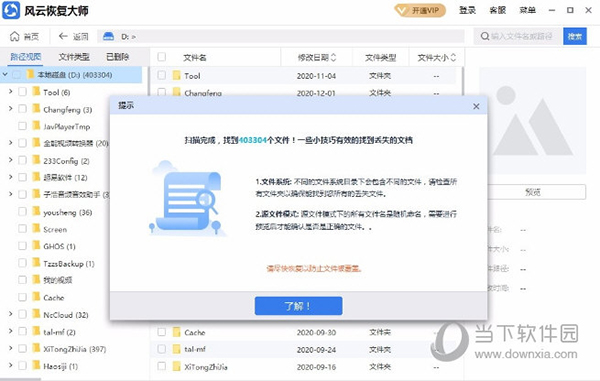Click the yousheng folder icon in tree

(36, 212)
